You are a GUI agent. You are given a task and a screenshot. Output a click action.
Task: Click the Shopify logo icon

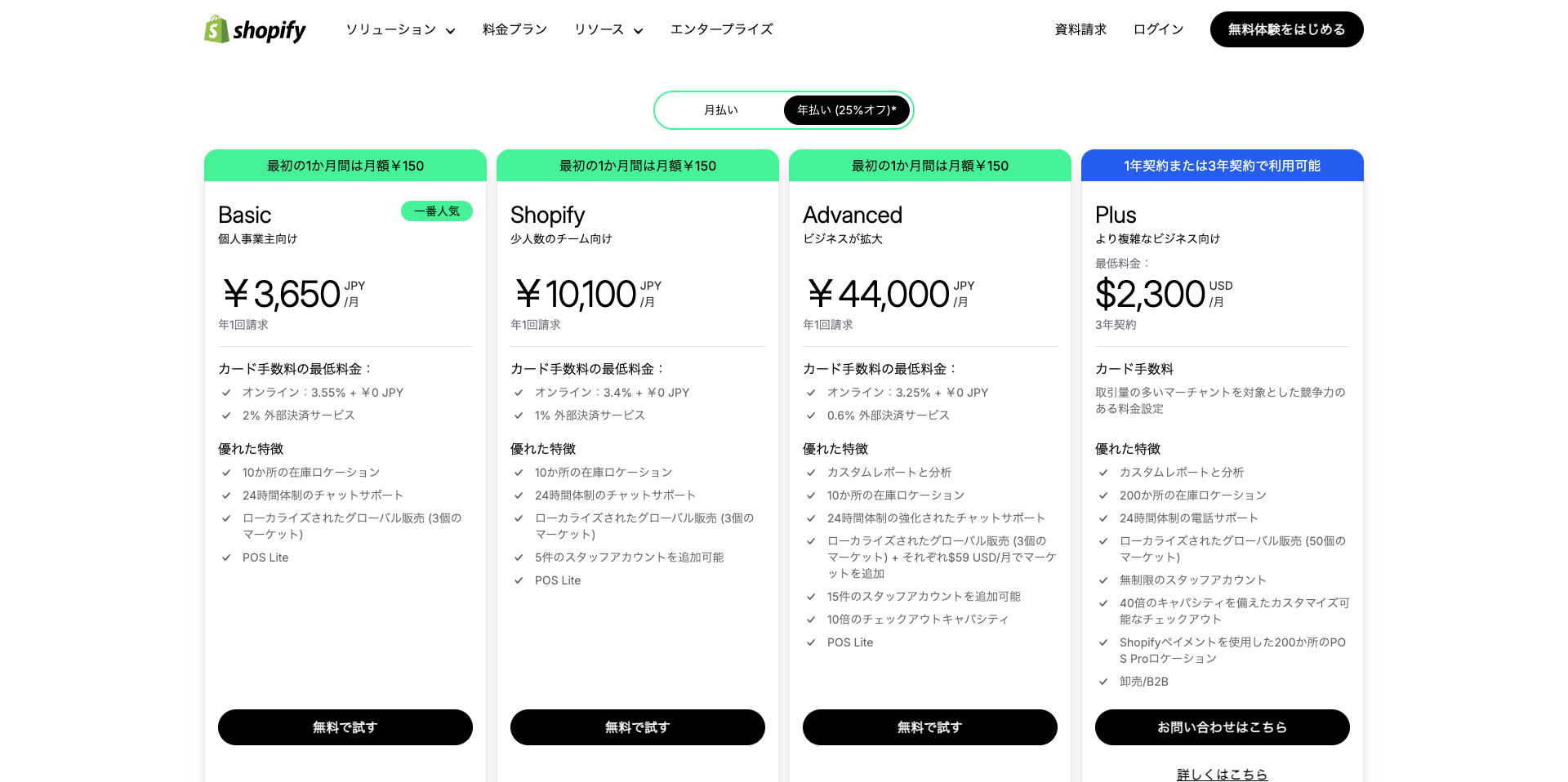[x=216, y=29]
